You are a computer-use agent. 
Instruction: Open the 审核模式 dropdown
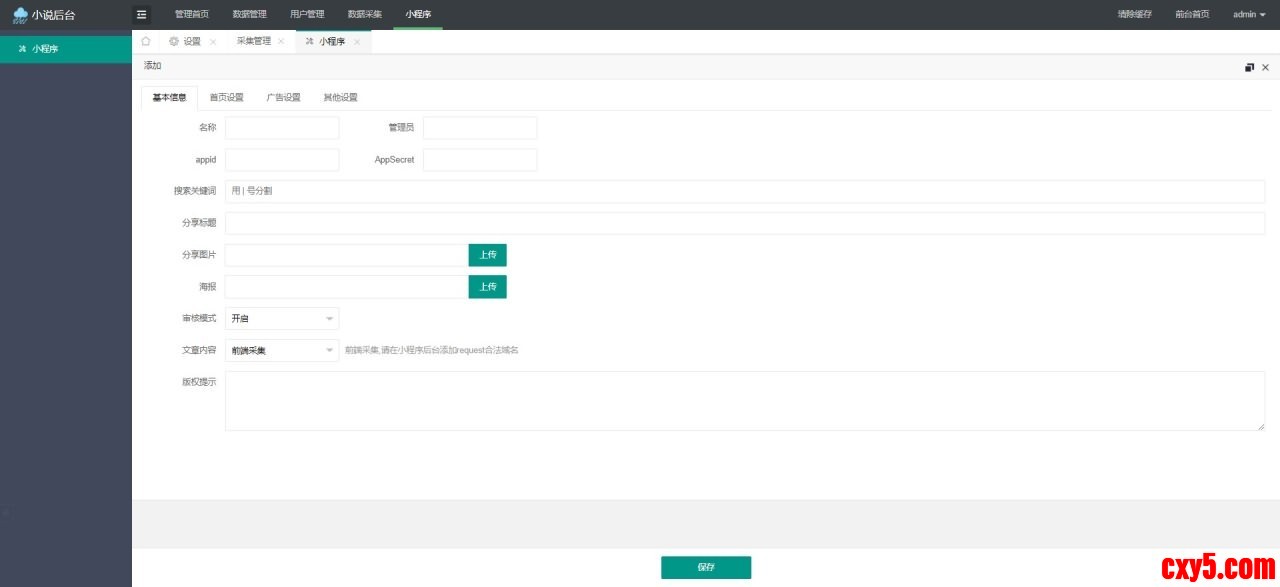pos(282,319)
